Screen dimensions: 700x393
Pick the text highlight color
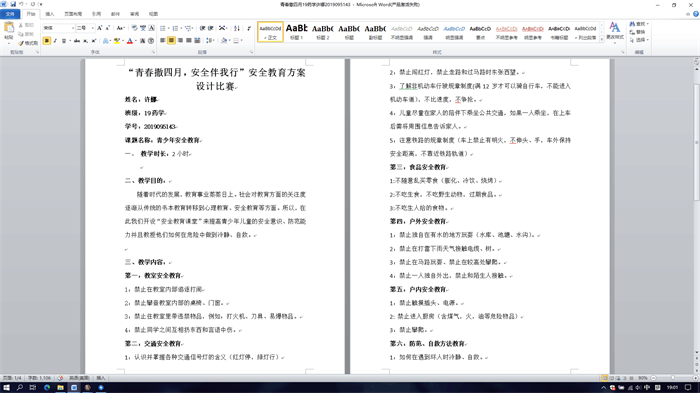coord(117,41)
